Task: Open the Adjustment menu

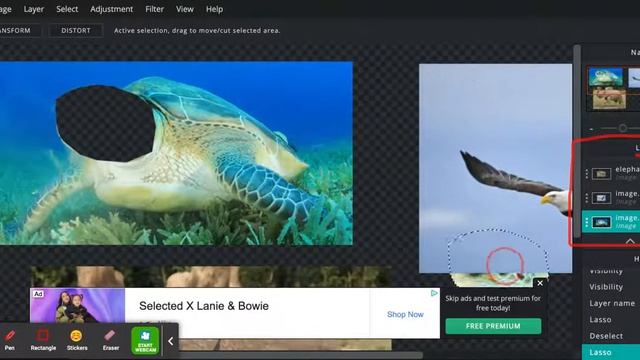Action: [x=111, y=9]
